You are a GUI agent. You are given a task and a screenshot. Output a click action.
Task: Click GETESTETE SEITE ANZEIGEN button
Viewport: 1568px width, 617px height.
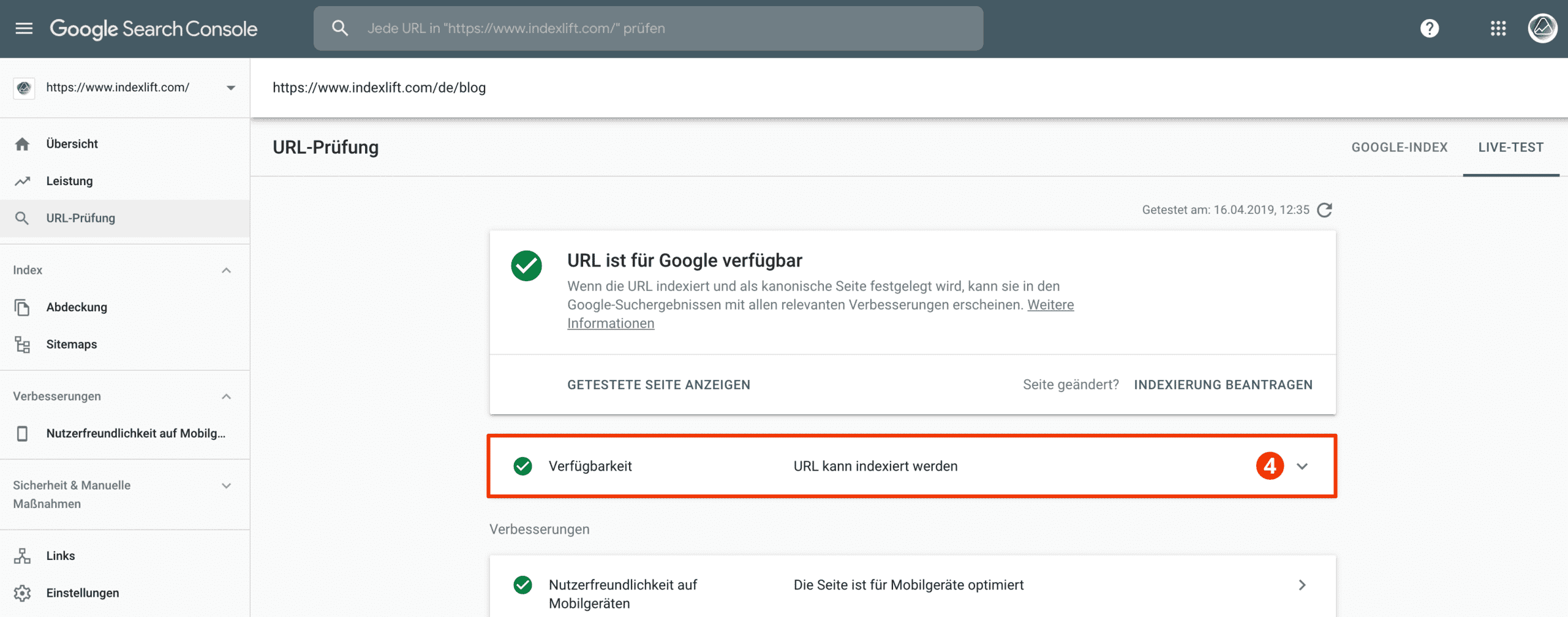[x=658, y=385]
